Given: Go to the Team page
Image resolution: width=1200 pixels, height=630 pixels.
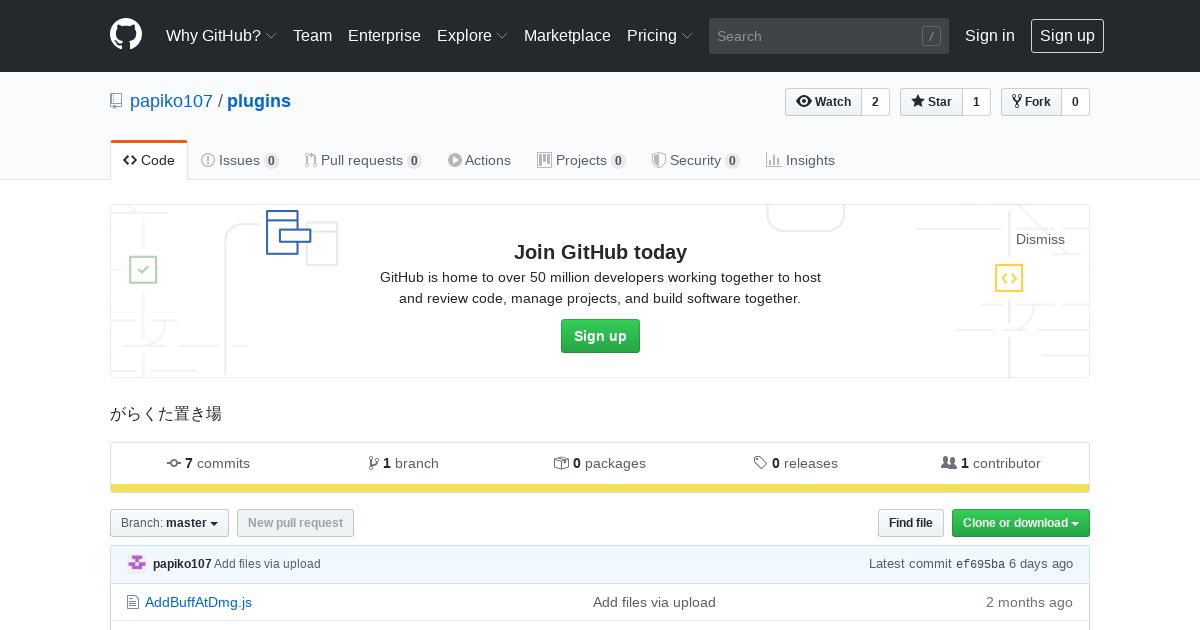Looking at the screenshot, I should (312, 35).
